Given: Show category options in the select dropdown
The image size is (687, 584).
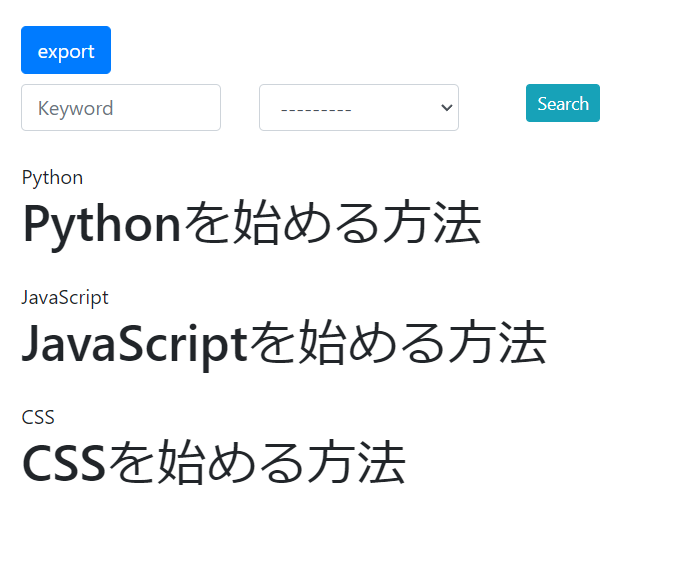Looking at the screenshot, I should [x=359, y=107].
